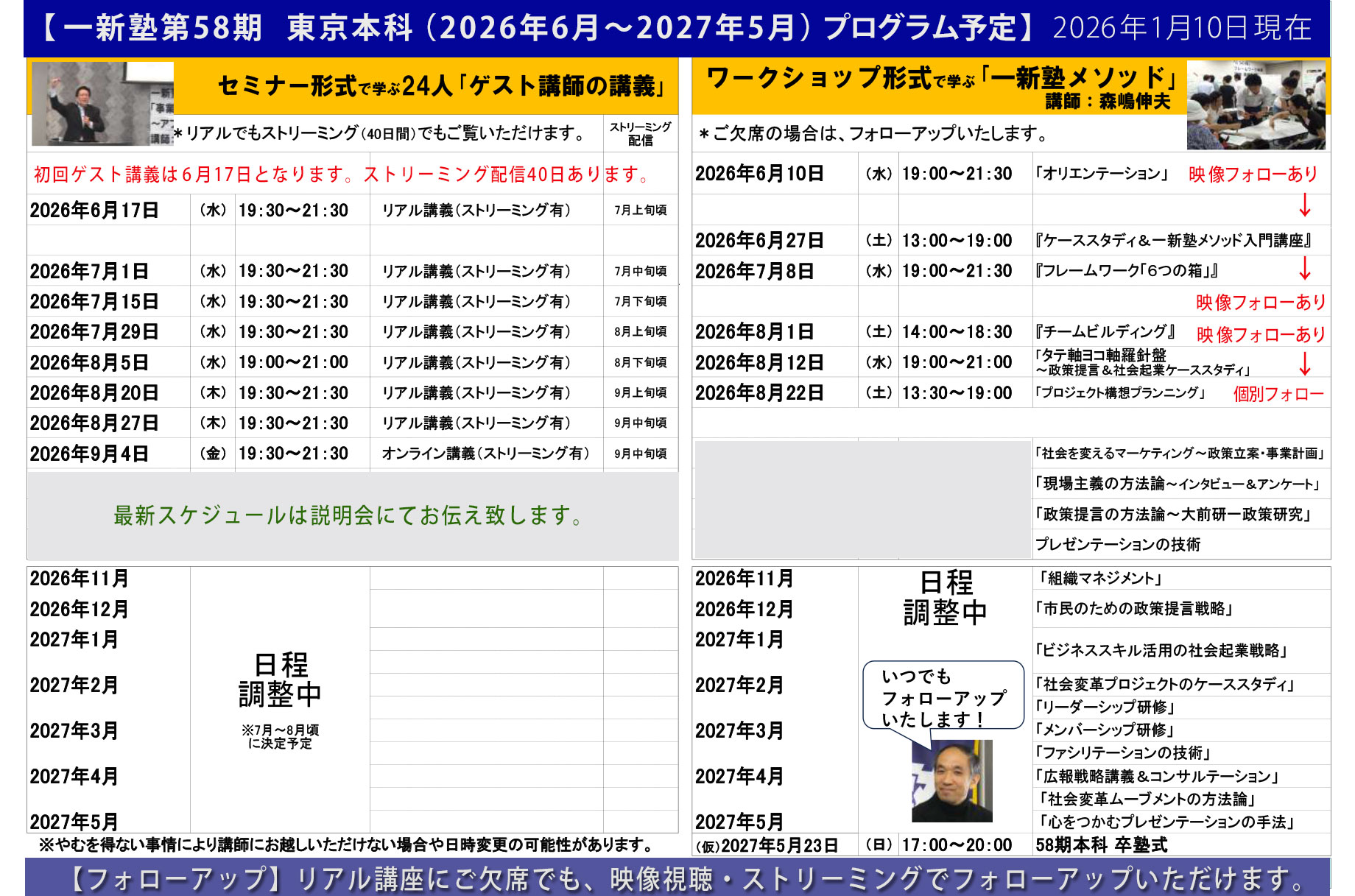Click the red arrow beside フレームワーク「6つの箱」
Screen dimensions: 1355x896
click(x=1304, y=269)
